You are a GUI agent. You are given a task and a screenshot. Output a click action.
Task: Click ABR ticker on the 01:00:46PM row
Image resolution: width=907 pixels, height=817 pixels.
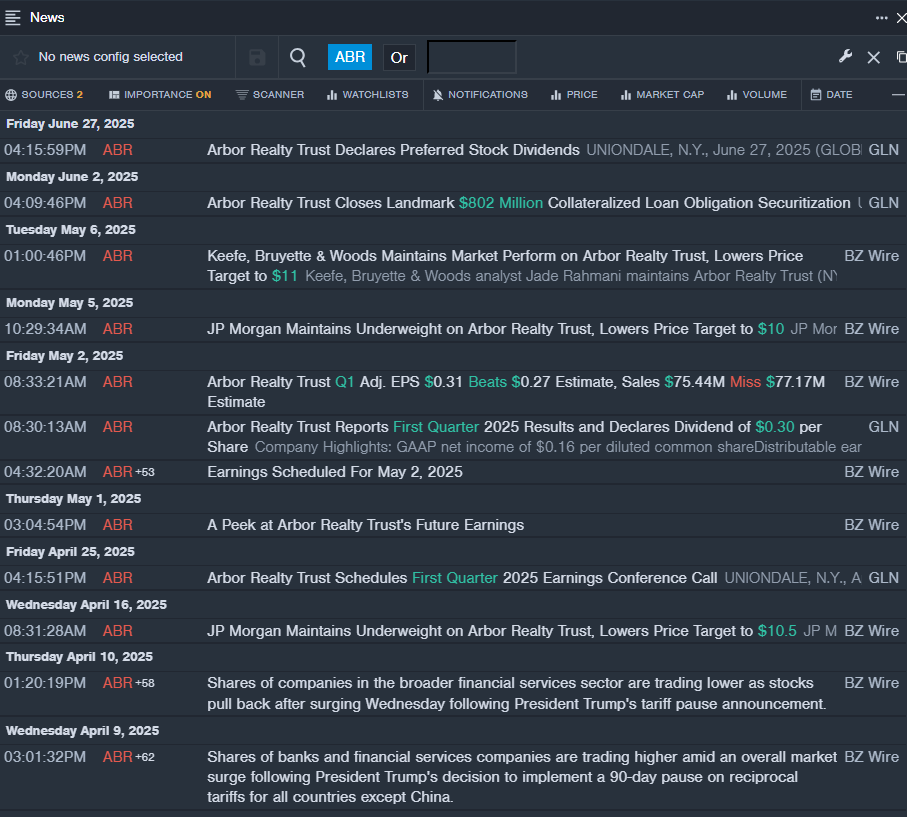click(x=117, y=256)
